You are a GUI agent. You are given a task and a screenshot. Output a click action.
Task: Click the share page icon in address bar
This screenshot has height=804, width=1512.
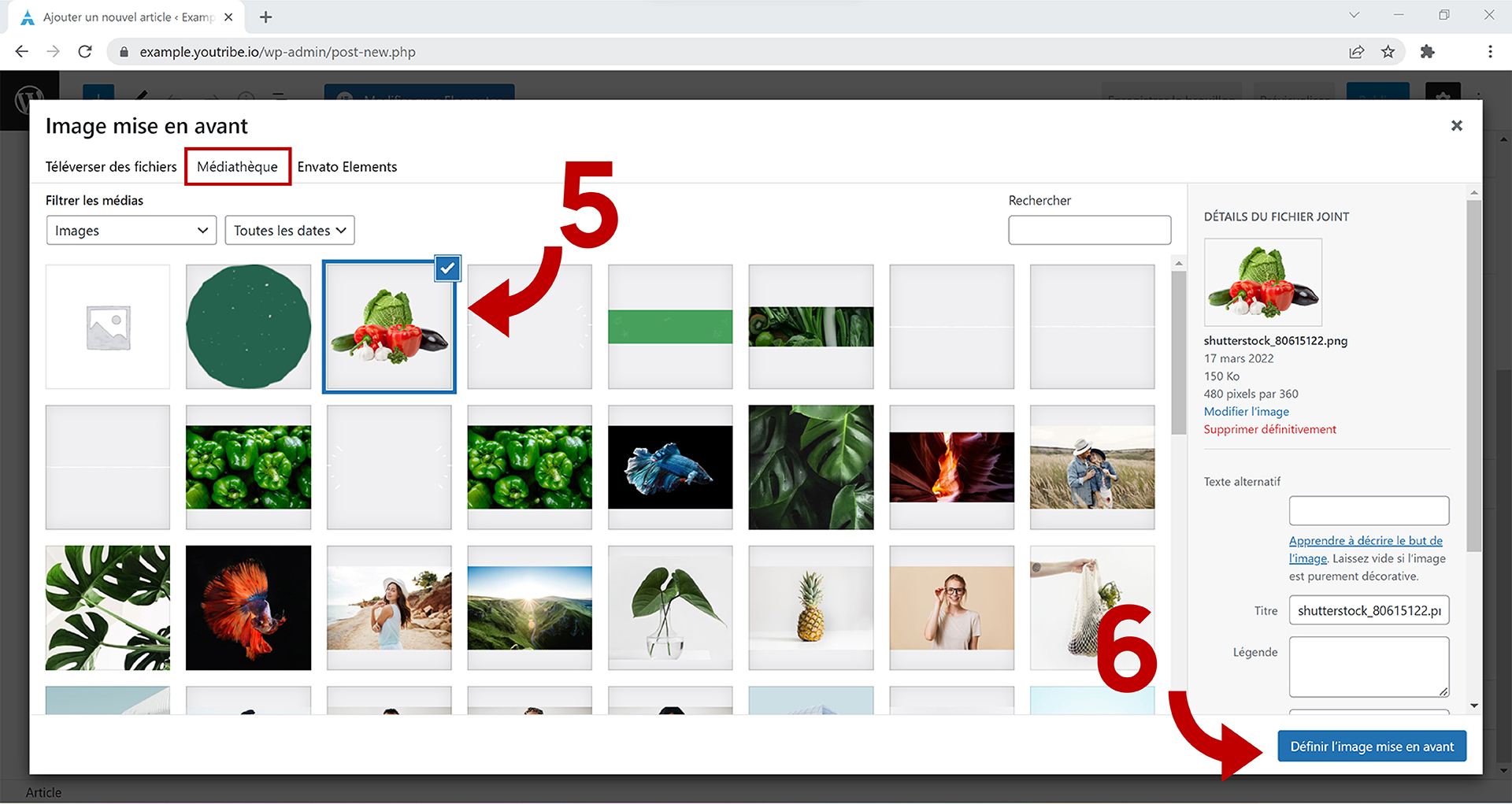click(1356, 52)
